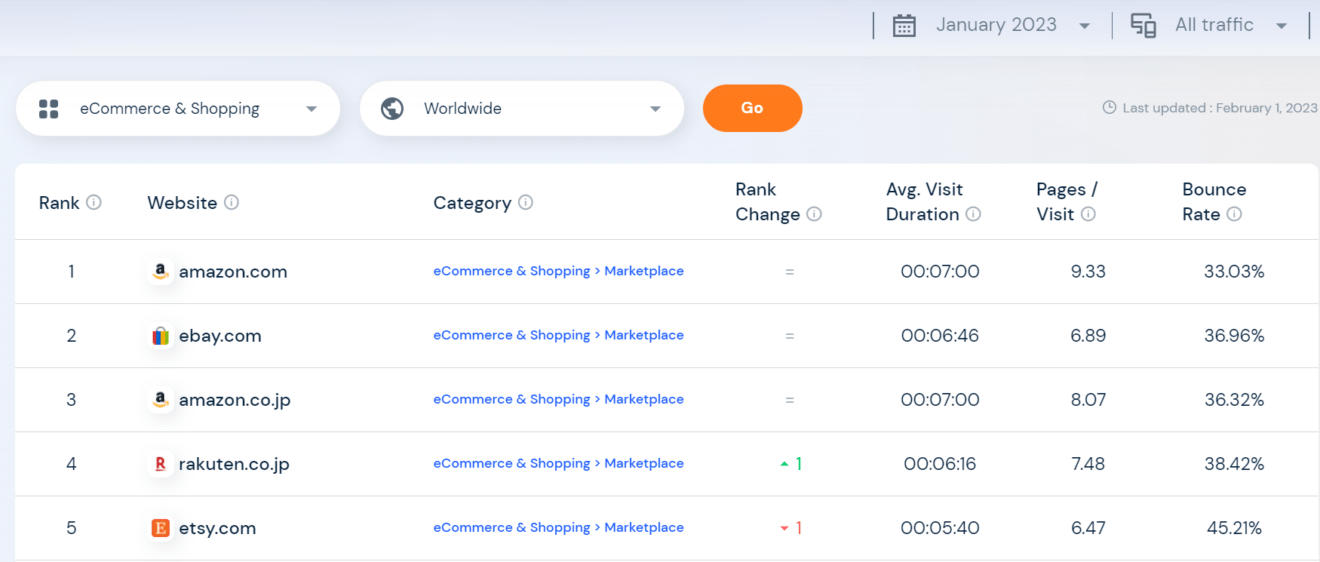Screen dimensions: 1320x562
Task: Click the info icon next to Avg. Visit Duration
Action: coord(973,214)
